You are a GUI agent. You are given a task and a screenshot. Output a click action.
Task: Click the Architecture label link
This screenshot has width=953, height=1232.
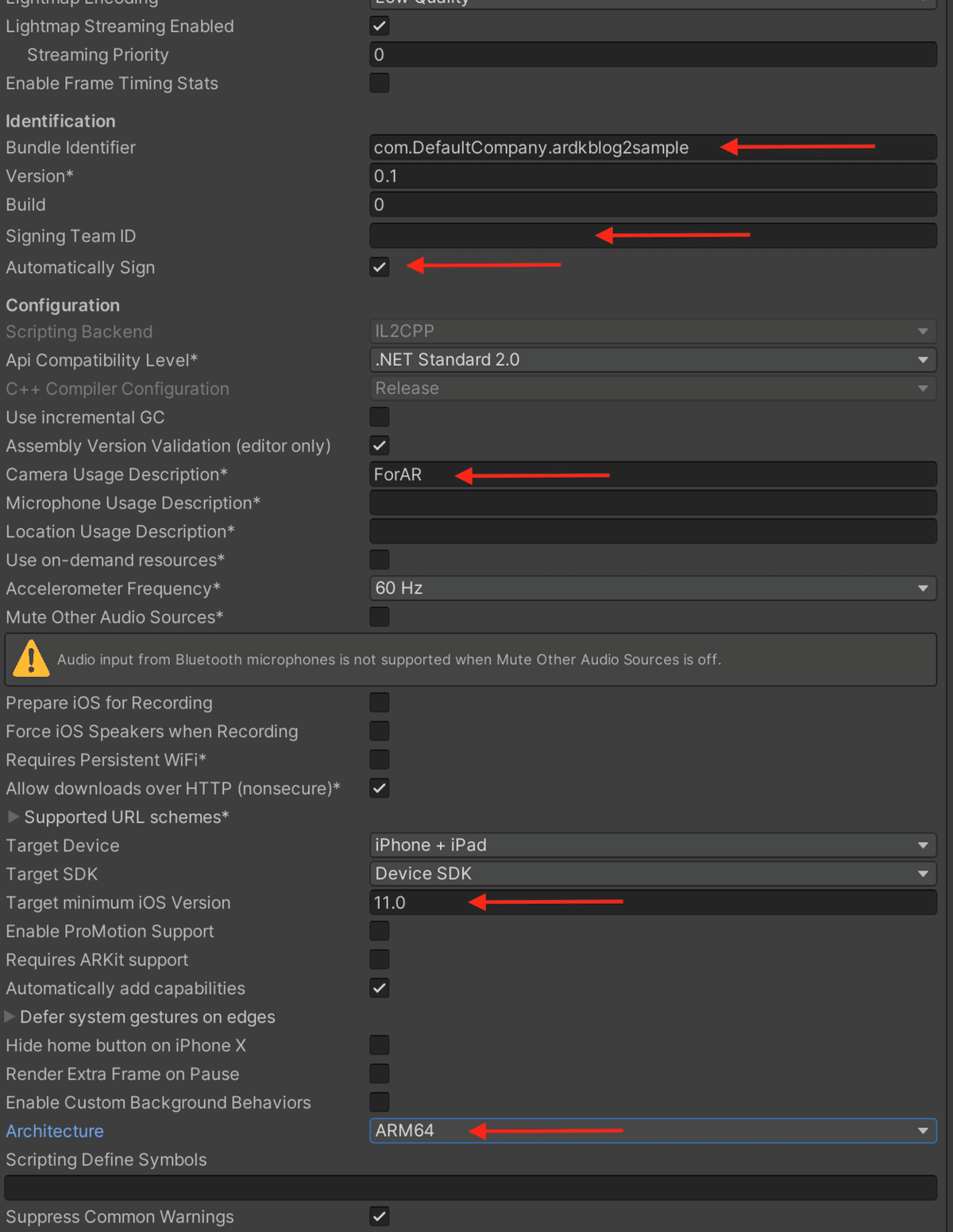pyautogui.click(x=55, y=1131)
